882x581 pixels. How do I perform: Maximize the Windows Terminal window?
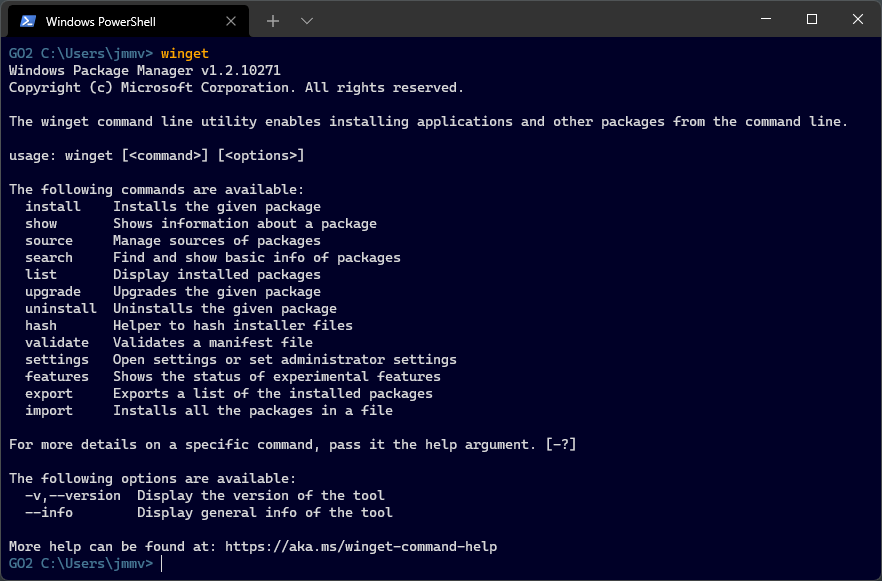coord(812,19)
